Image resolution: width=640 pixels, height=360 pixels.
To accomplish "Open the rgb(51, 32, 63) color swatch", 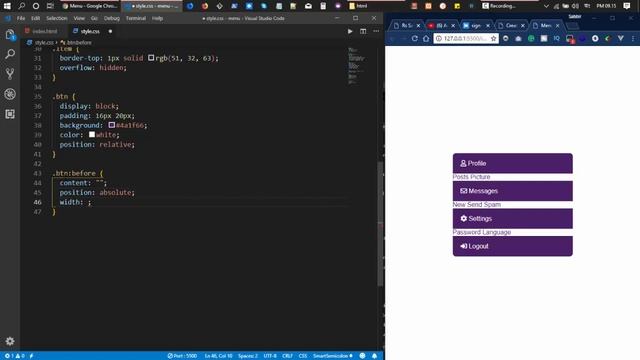I will (x=151, y=58).
